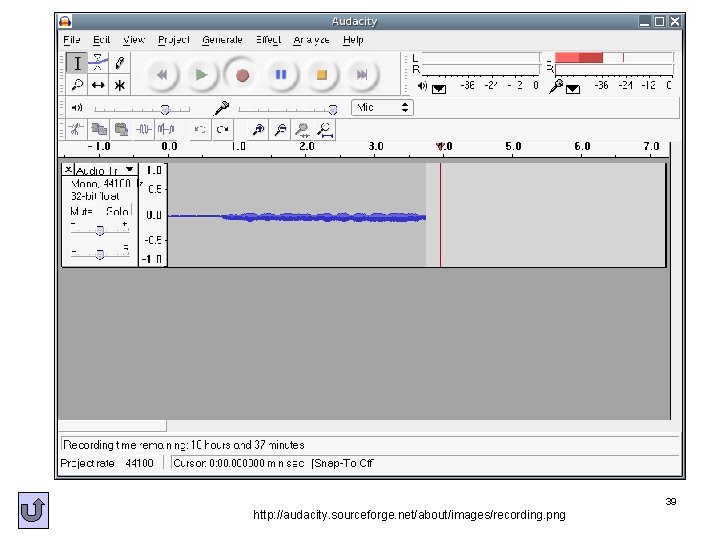Screen dimensions: 720x540
Task: Click Fit project in window icon
Action: click(x=325, y=129)
